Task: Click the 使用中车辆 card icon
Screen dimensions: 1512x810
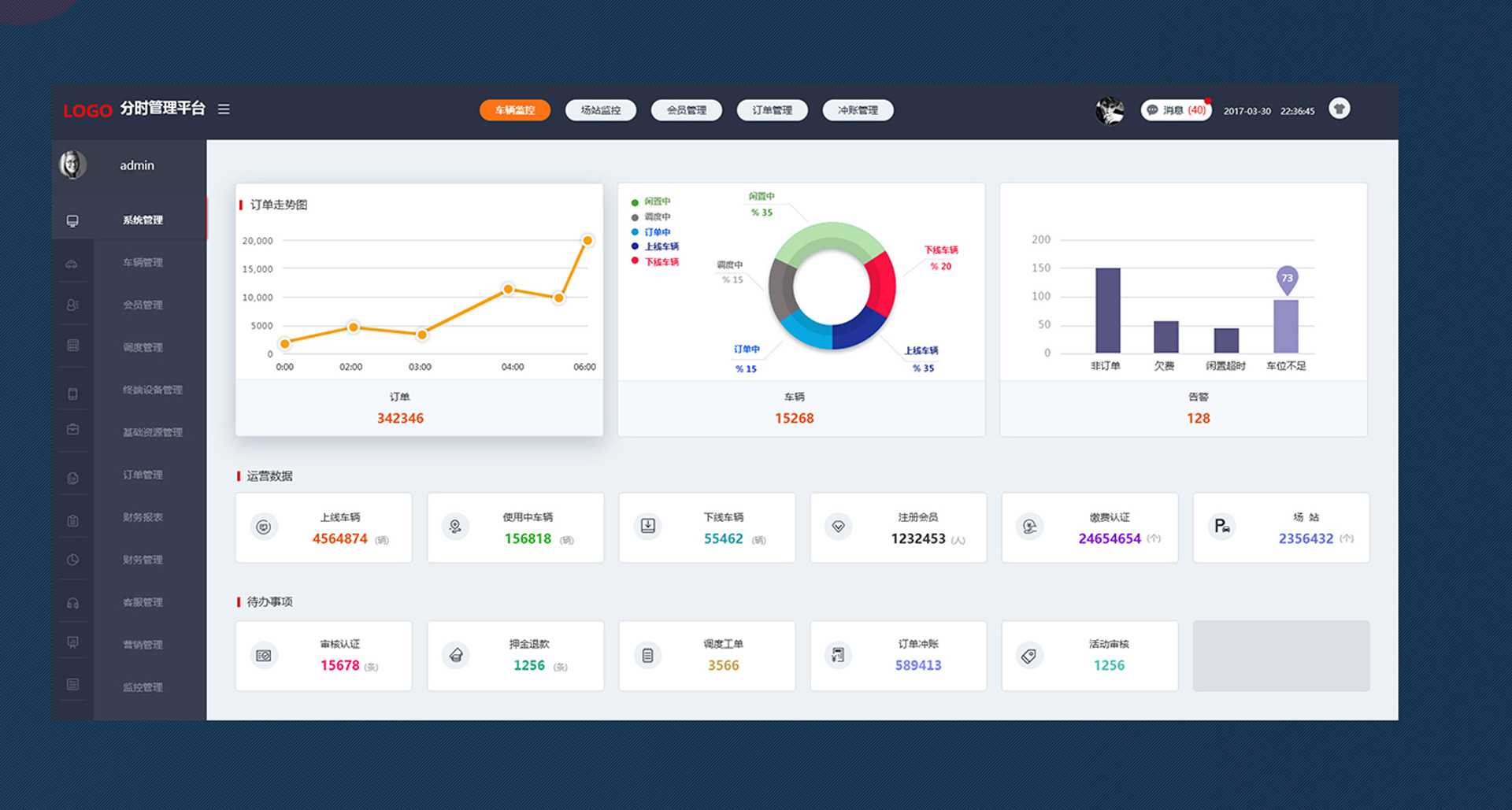Action: (x=455, y=527)
